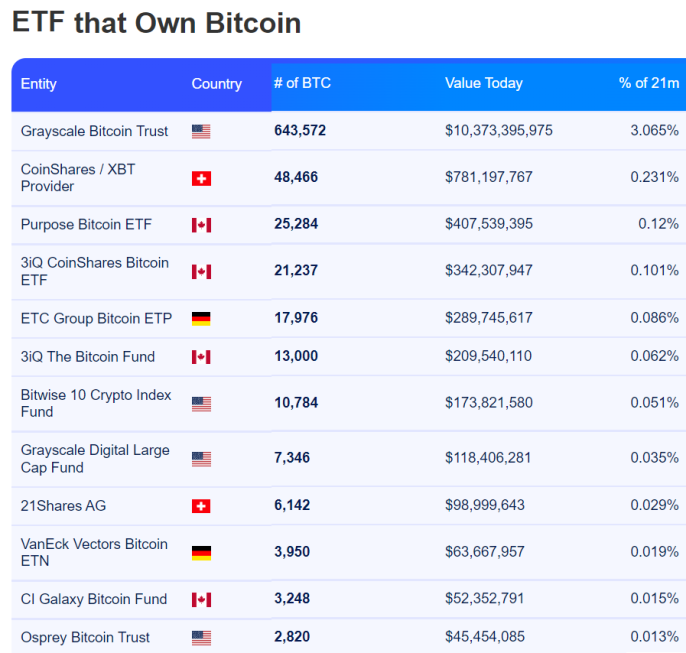Click the Swiss flag next to CoinShares / XBT Provider
This screenshot has height=653, width=686.
pos(201,178)
